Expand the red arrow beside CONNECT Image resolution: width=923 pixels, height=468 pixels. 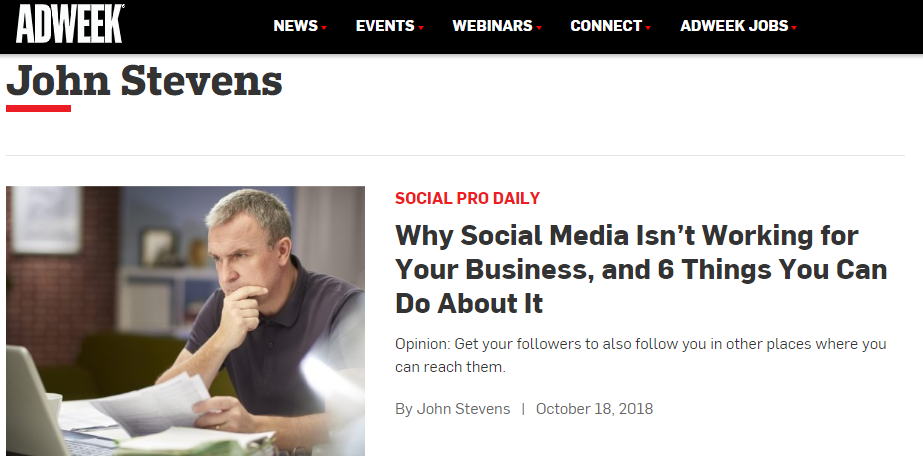pos(648,28)
